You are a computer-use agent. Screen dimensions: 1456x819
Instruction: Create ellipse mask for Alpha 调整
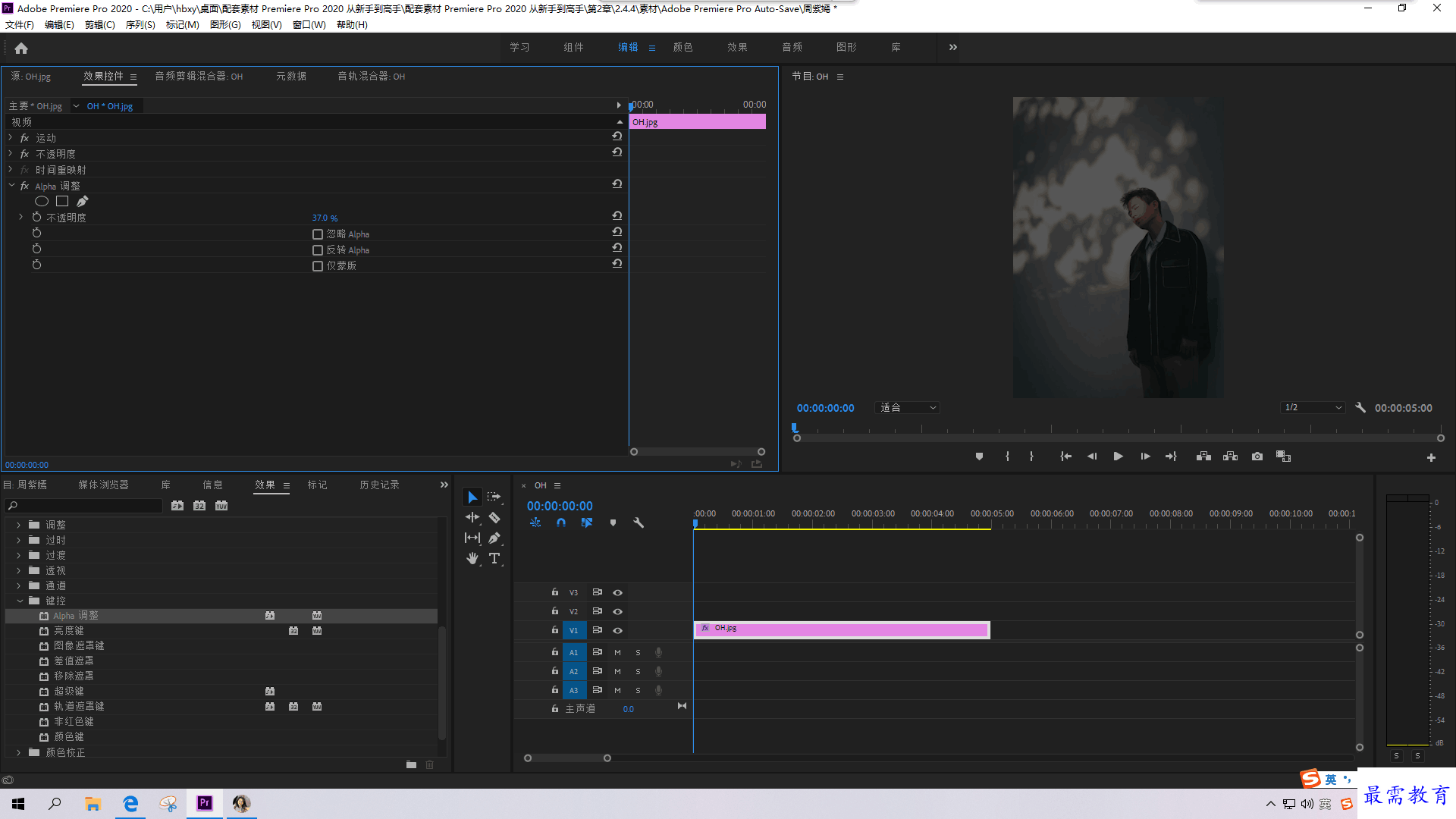(x=42, y=201)
